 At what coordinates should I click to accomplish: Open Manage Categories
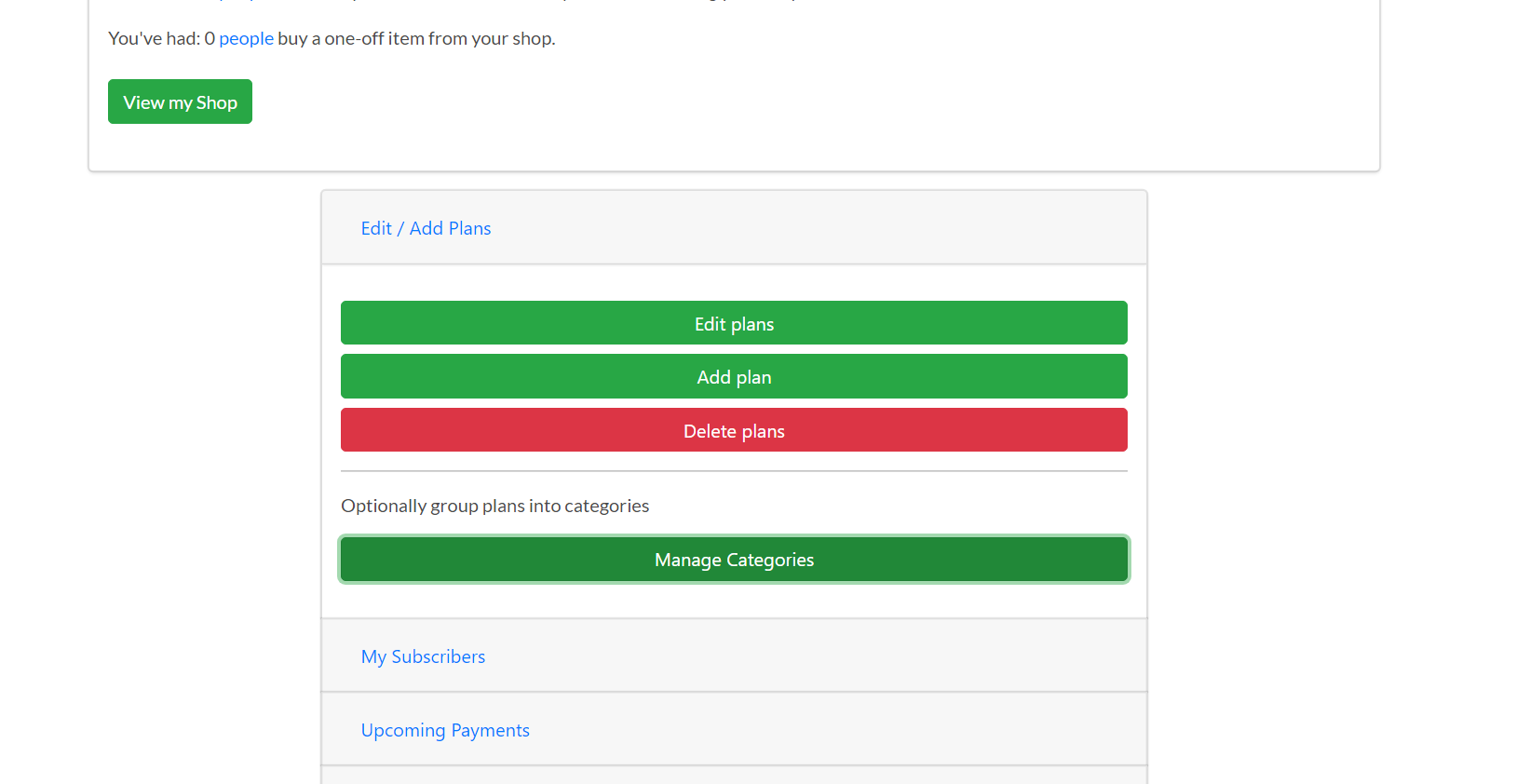tap(734, 560)
